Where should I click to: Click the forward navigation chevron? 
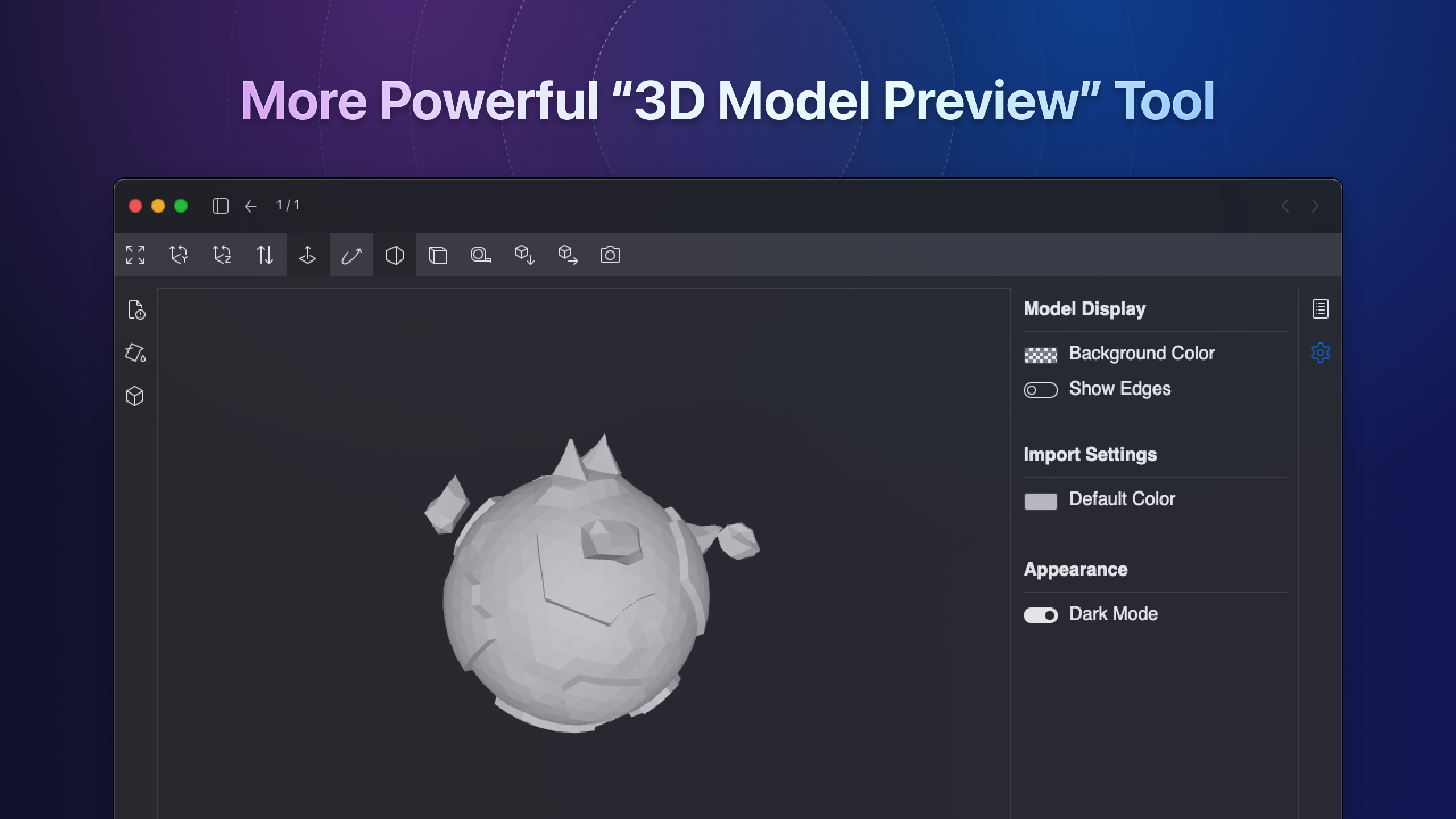click(x=1314, y=206)
